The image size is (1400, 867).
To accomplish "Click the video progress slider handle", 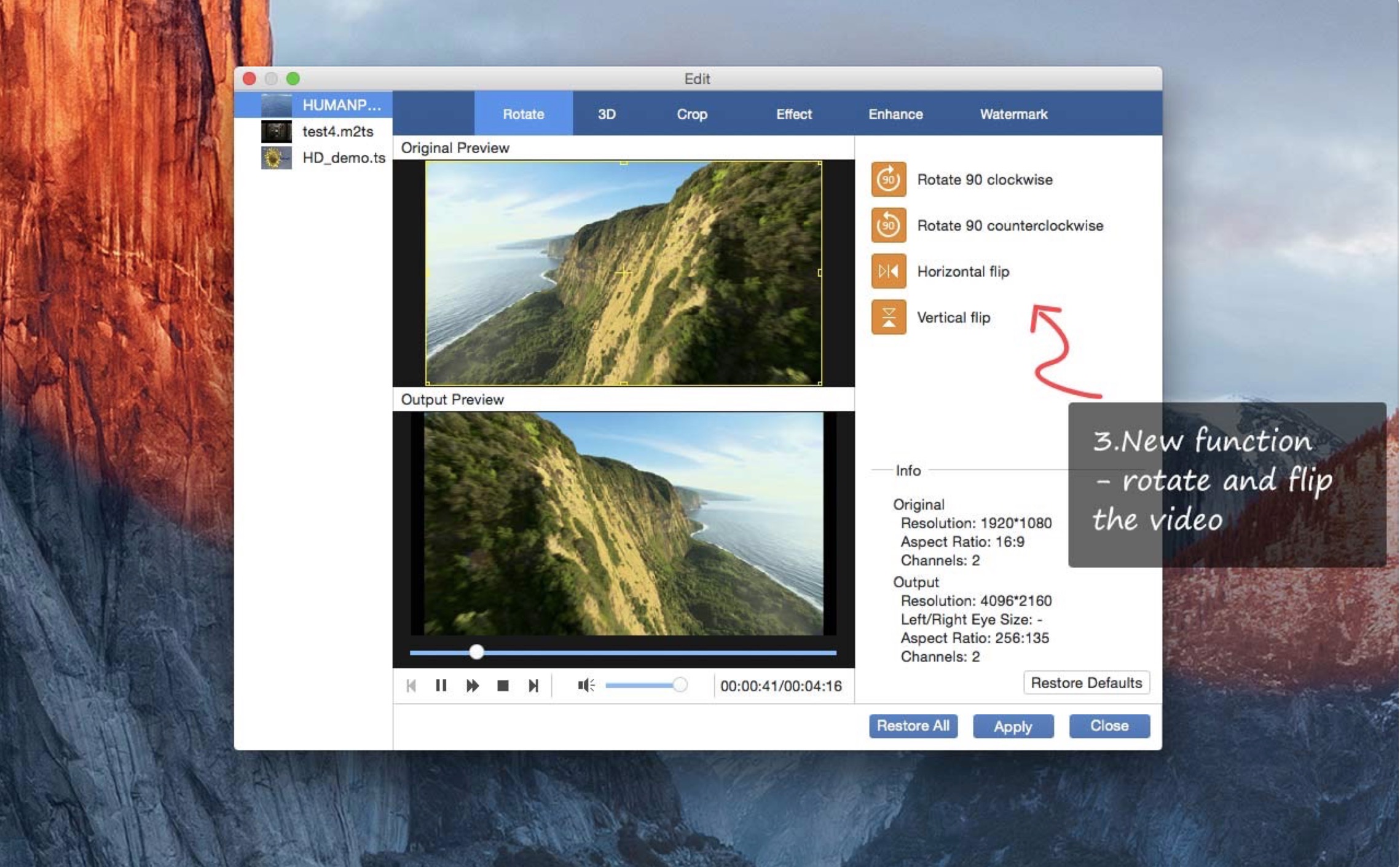I will [x=476, y=652].
